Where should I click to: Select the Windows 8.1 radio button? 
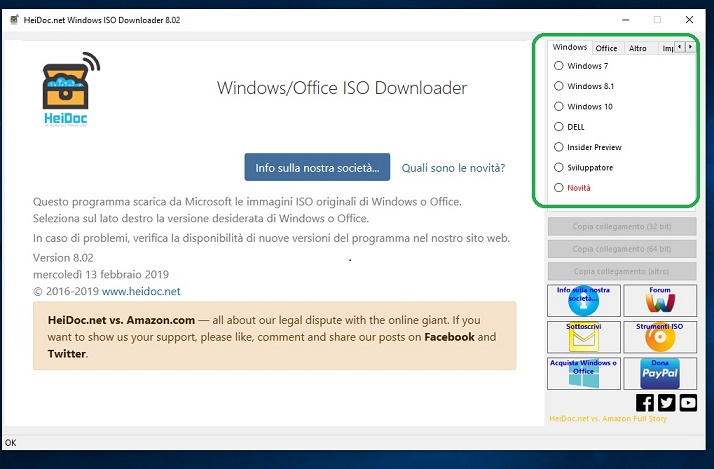tap(558, 86)
